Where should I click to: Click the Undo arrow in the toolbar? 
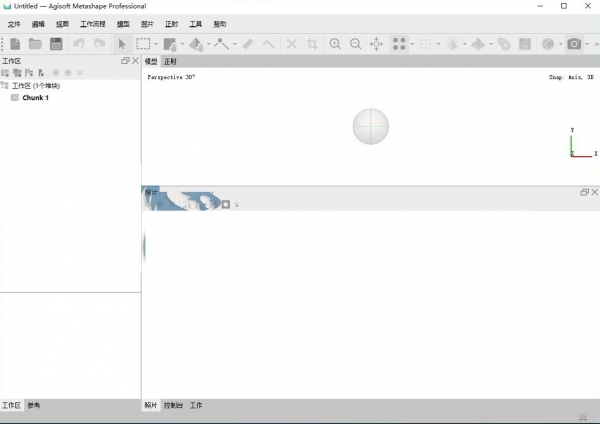click(79, 44)
